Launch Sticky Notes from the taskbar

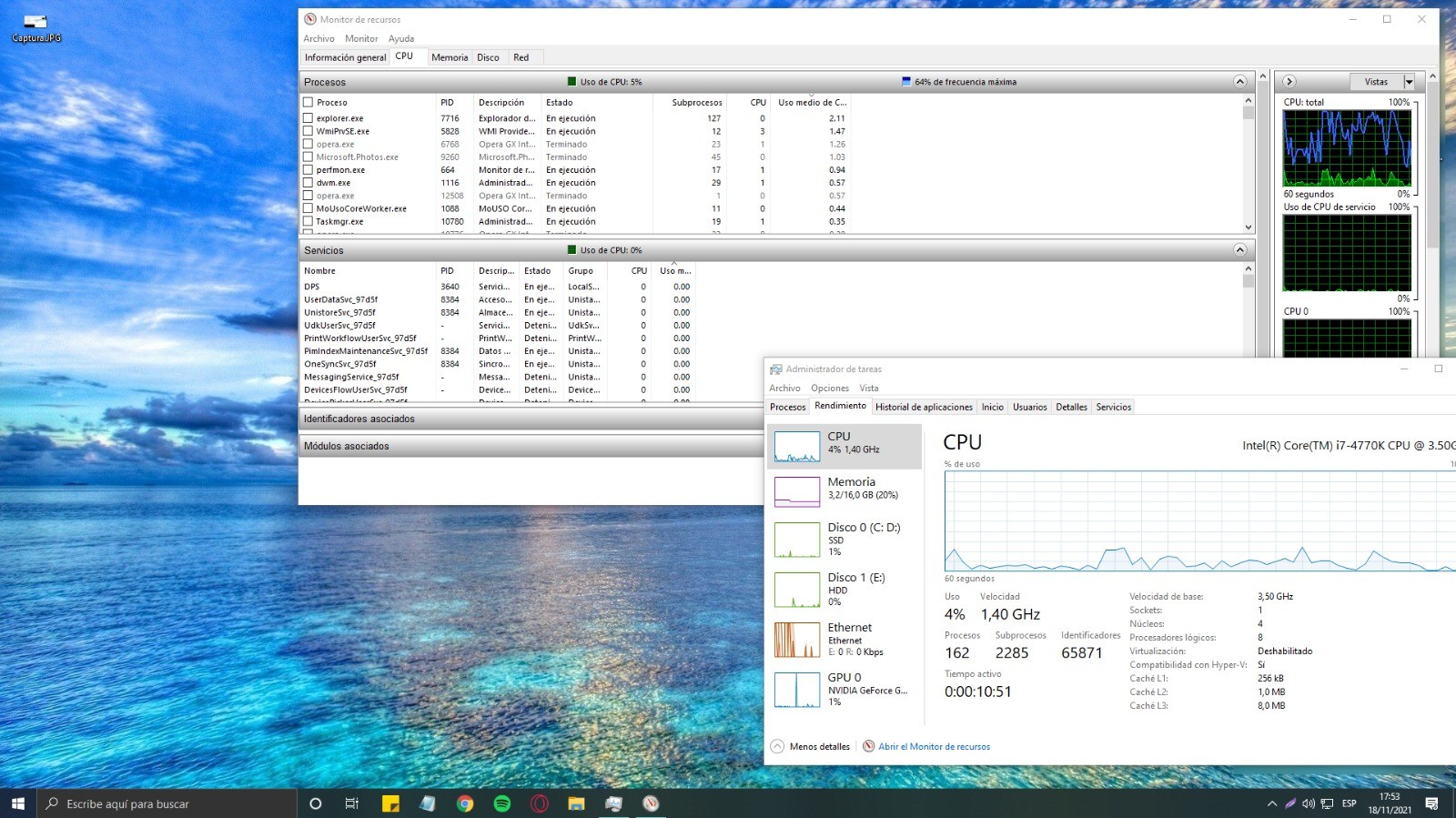[x=390, y=803]
